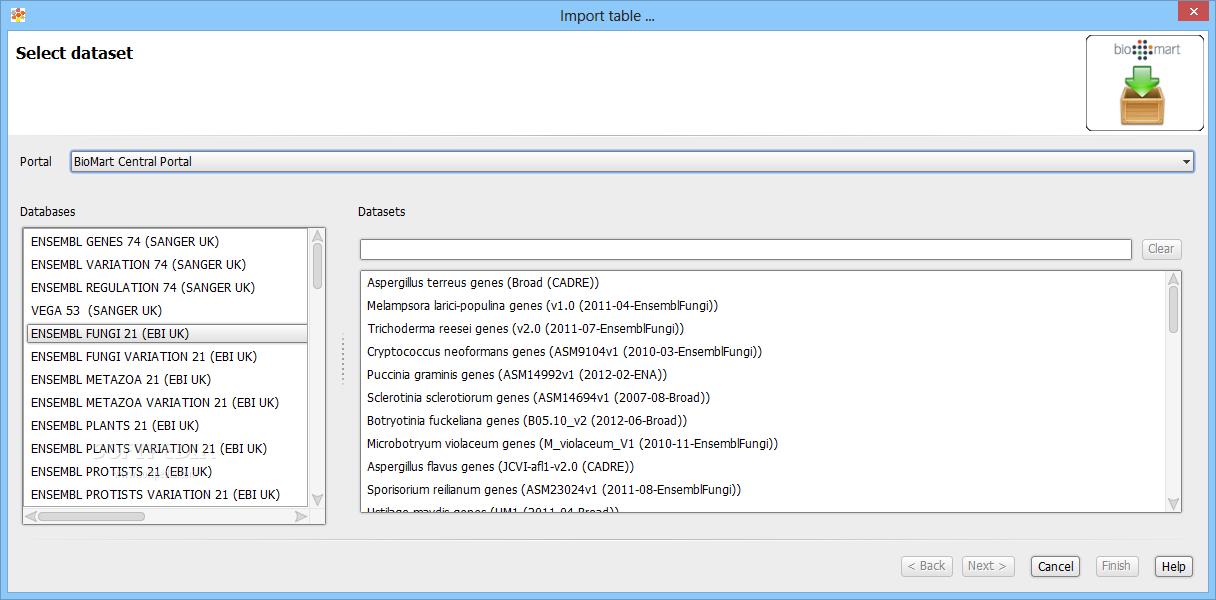Screen dimensions: 1216x600
Task: Click Datasets list vertical scrollbar thumb
Action: pos(1173,309)
